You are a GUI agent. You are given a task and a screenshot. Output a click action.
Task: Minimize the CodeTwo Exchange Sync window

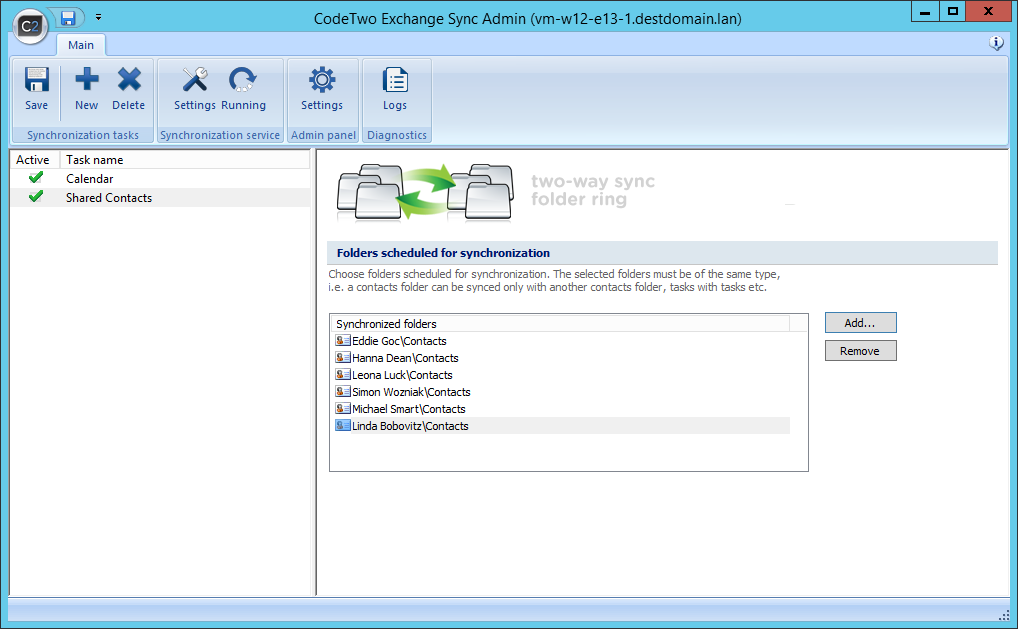tap(925, 12)
